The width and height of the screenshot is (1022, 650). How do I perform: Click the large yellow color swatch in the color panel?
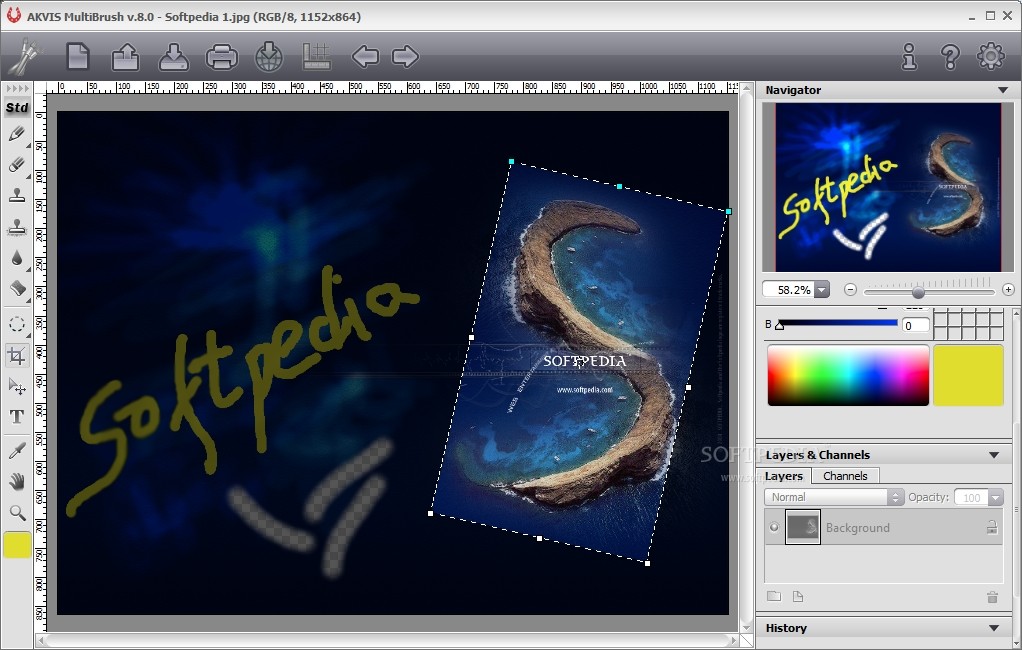point(969,376)
